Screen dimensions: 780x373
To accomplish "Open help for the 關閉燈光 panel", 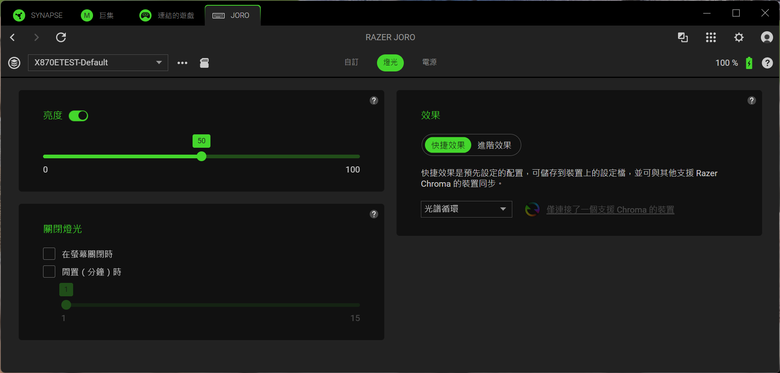I will [x=374, y=214].
